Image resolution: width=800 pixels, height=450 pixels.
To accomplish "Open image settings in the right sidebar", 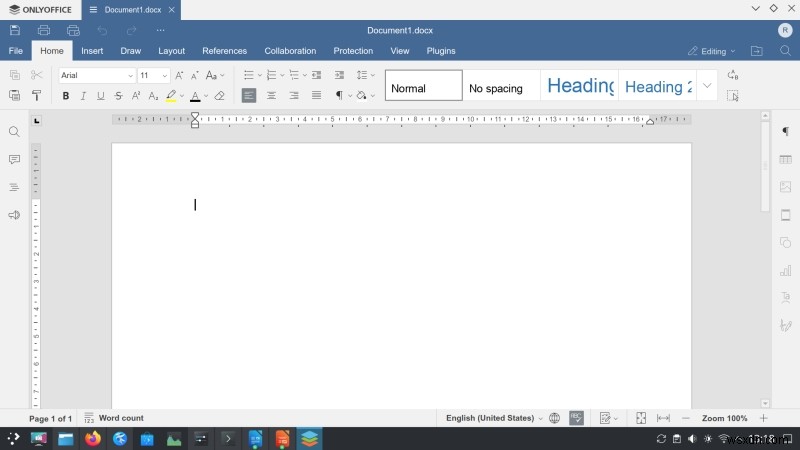I will 786,187.
